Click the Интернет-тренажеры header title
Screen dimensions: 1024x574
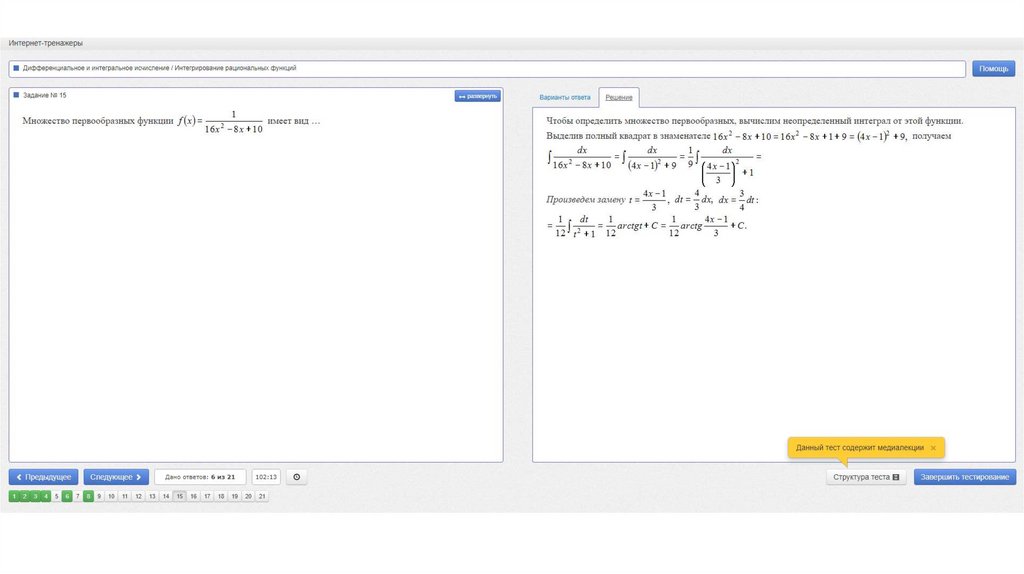coord(46,44)
